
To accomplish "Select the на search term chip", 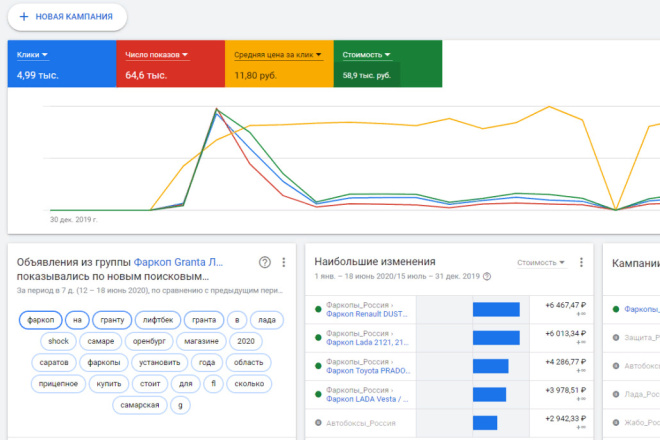I will click(x=77, y=320).
